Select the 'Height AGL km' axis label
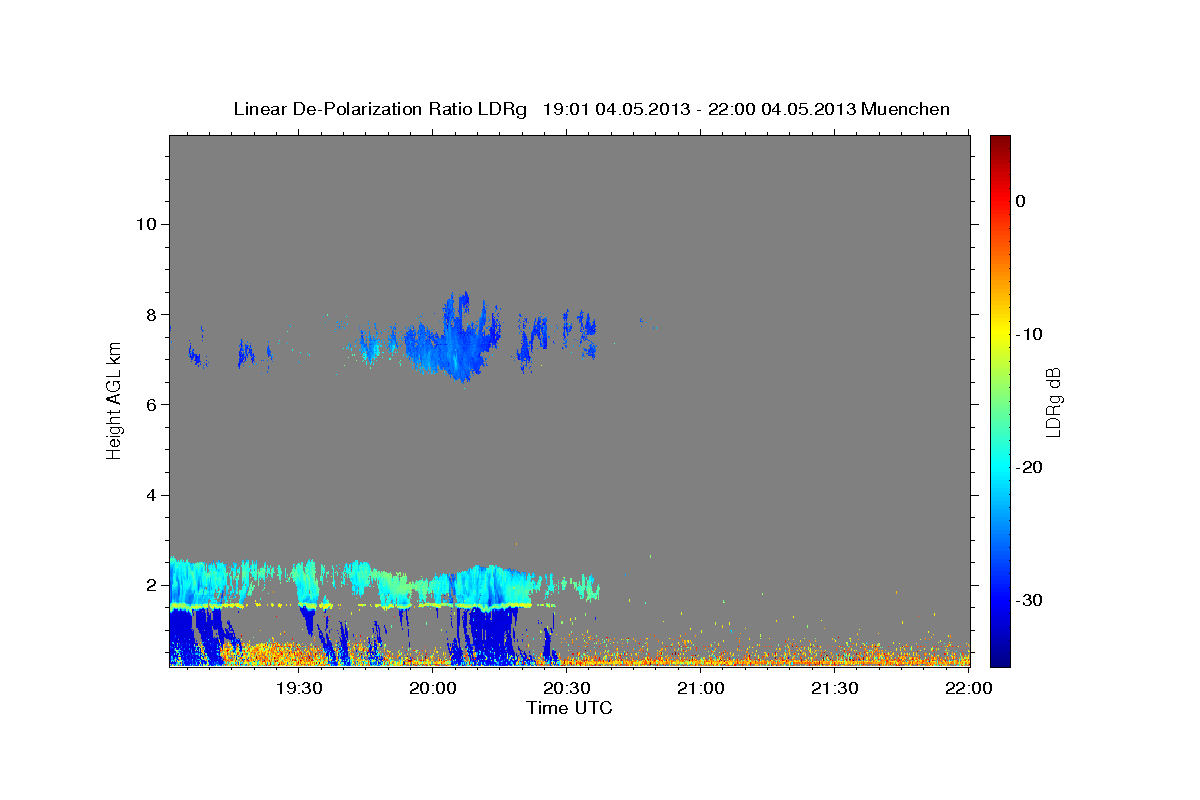1200x800 pixels. click(115, 401)
